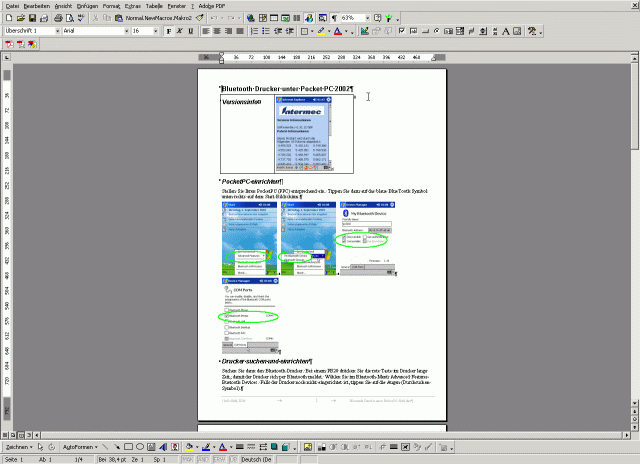
Task: Toggle the drawing toolbar icon
Action: point(309,18)
